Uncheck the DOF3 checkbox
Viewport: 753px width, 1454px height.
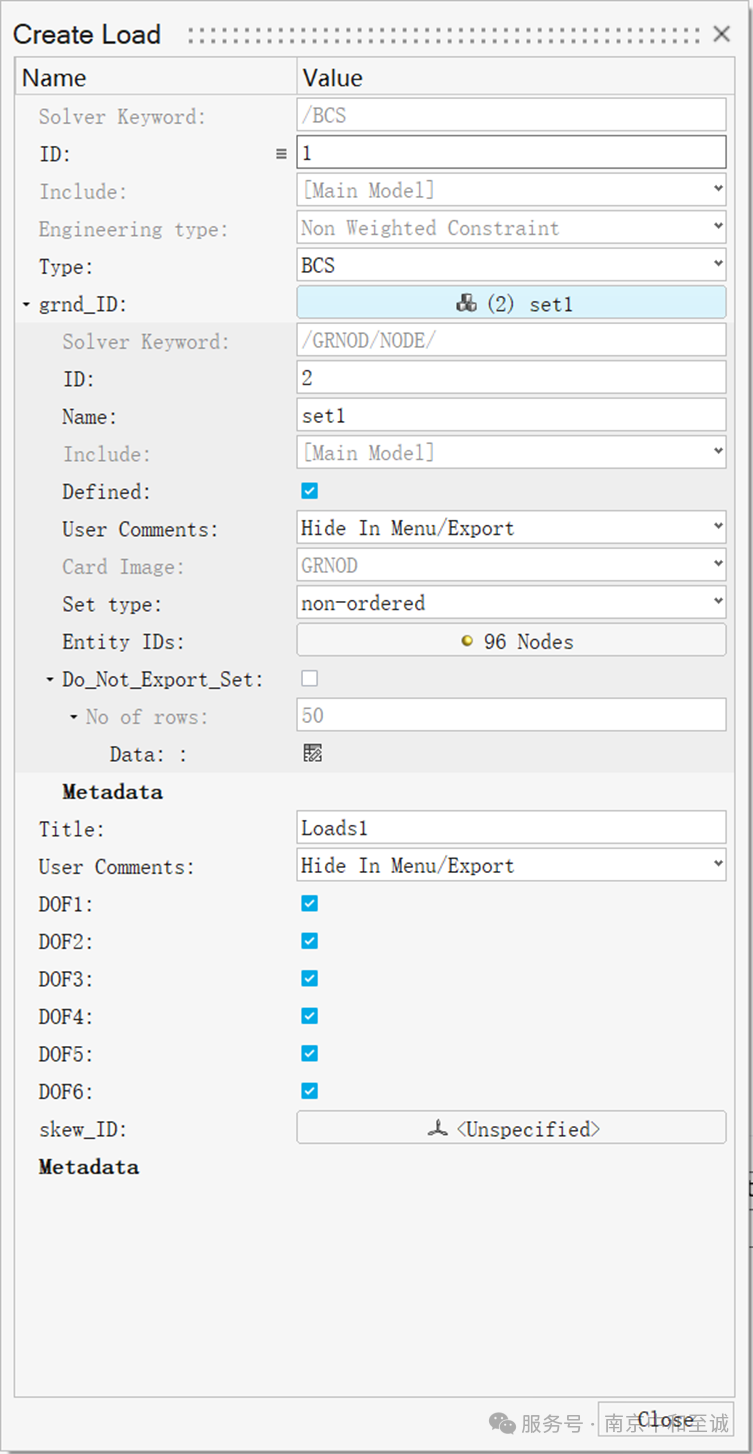pyautogui.click(x=310, y=978)
